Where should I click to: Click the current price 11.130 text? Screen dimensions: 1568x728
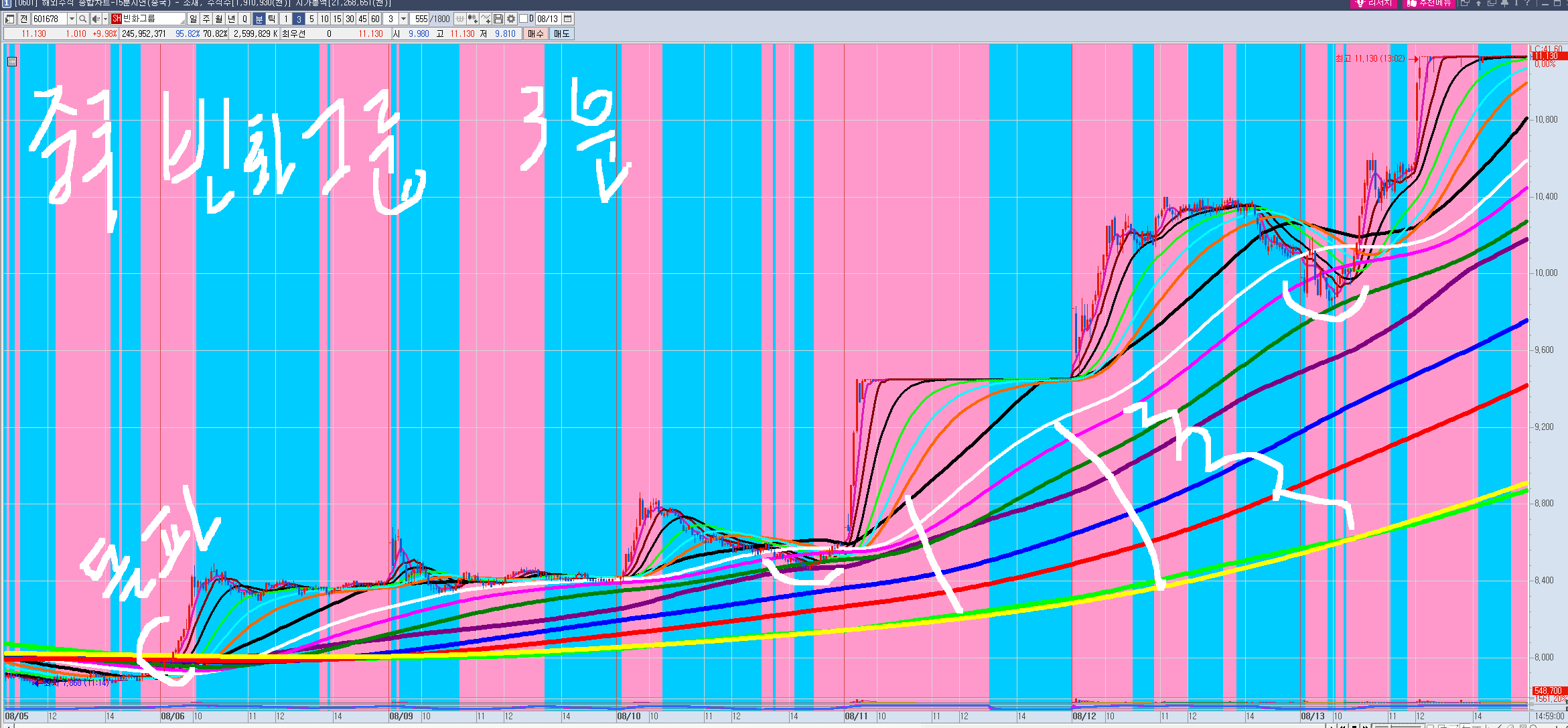click(x=33, y=33)
